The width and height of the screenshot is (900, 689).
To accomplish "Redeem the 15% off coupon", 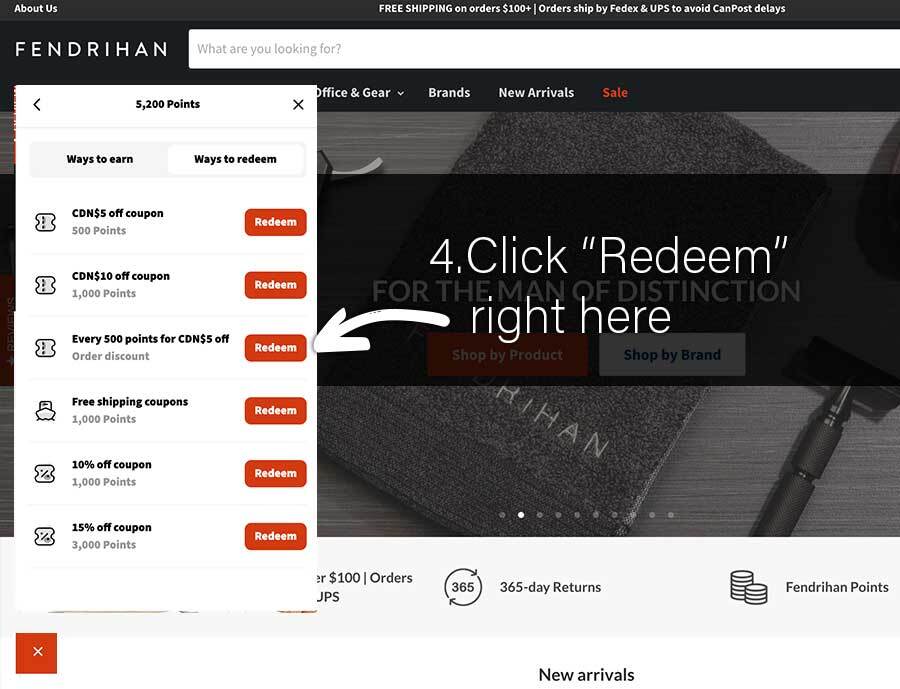I will pyautogui.click(x=276, y=536).
